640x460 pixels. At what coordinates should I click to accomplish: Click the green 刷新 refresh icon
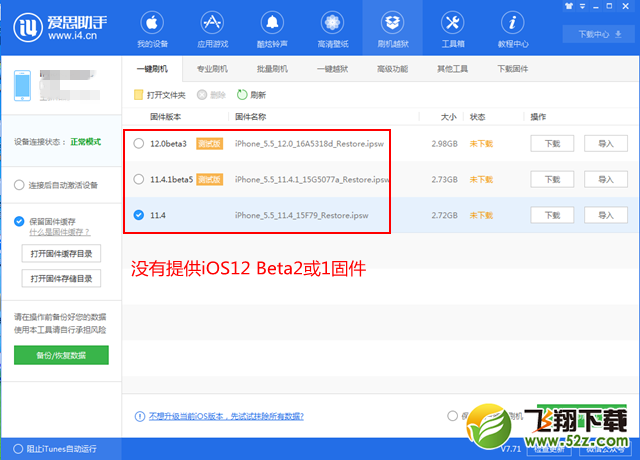242,95
